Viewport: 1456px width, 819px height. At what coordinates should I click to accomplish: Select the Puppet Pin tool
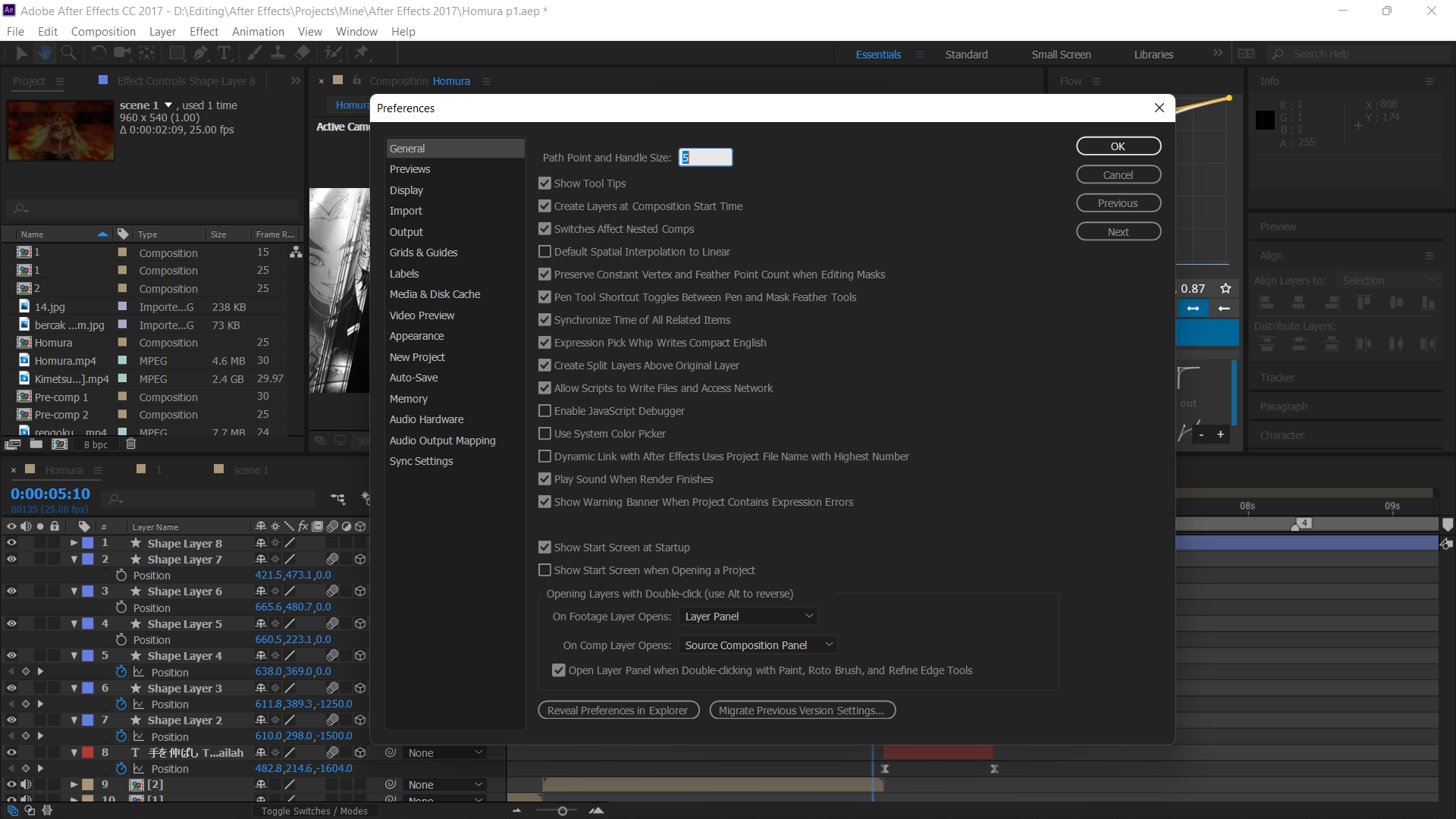[362, 53]
